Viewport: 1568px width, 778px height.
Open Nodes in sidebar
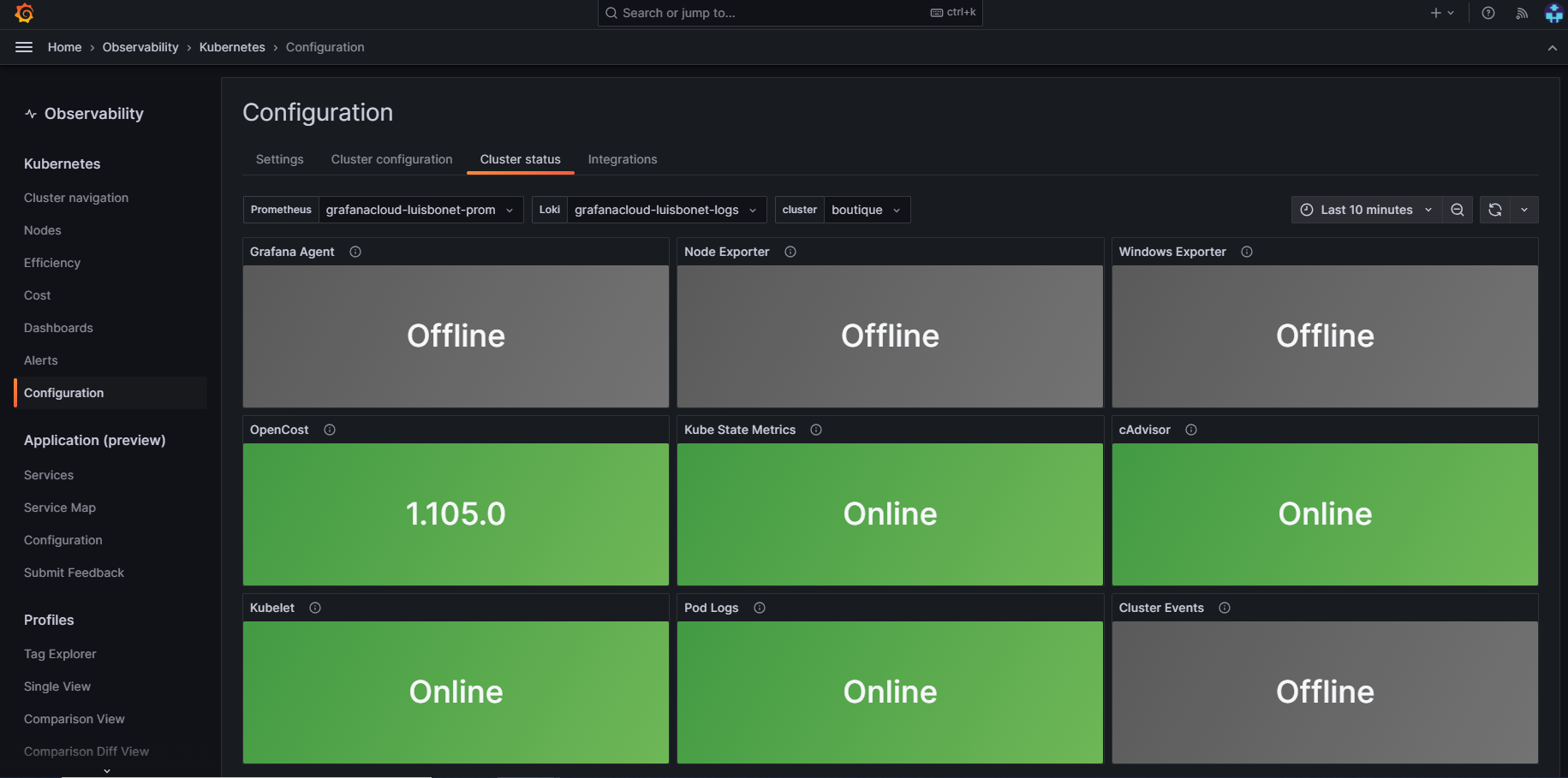pyautogui.click(x=43, y=230)
